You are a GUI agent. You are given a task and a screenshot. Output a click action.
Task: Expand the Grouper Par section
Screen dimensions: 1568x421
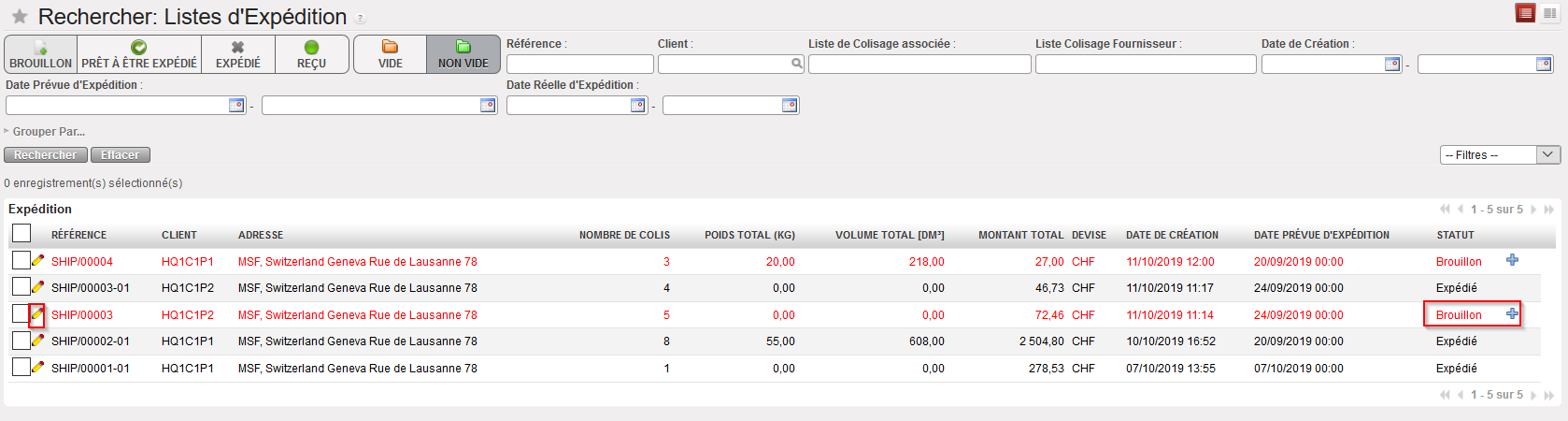pos(47,132)
